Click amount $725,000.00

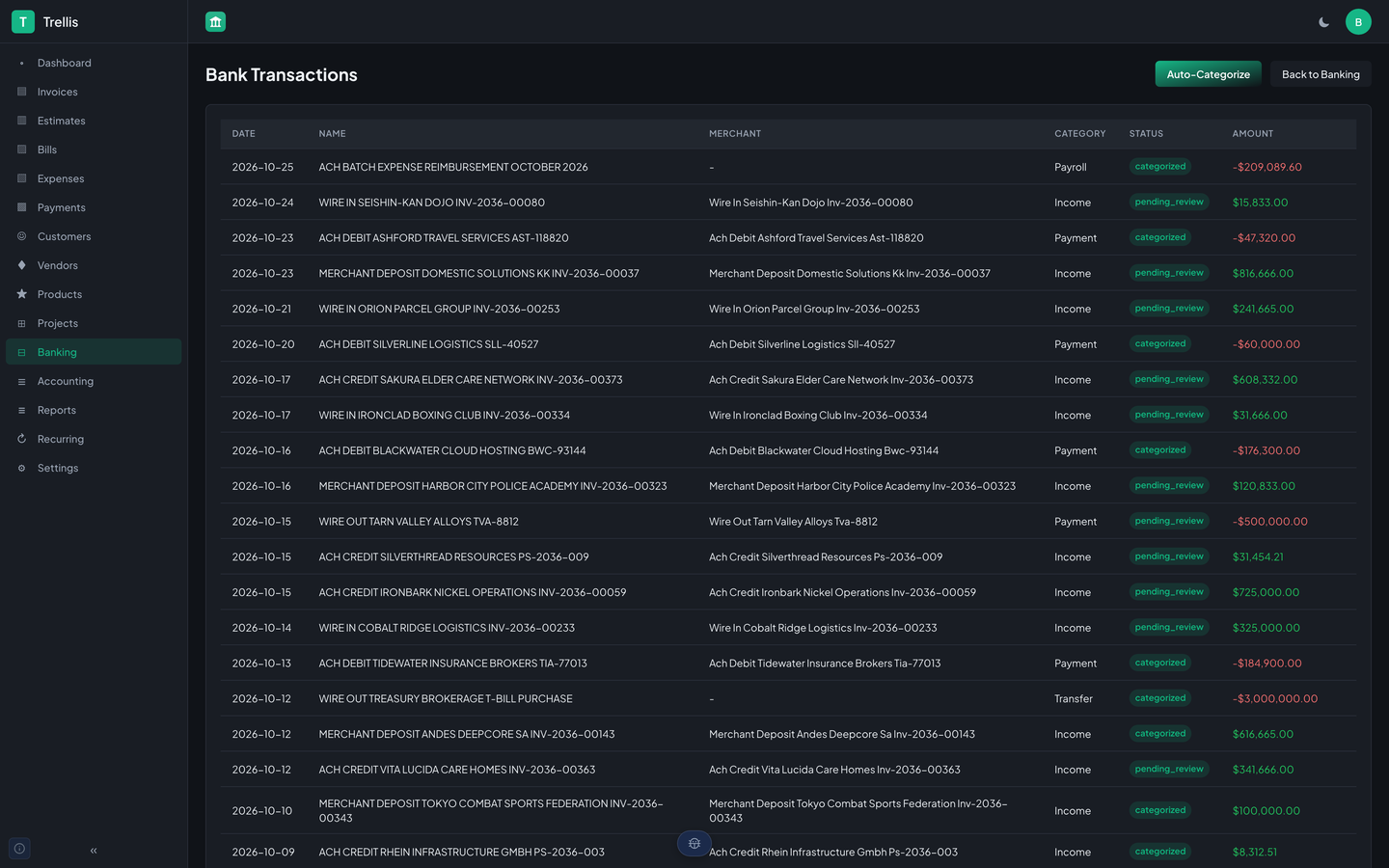1266,592
